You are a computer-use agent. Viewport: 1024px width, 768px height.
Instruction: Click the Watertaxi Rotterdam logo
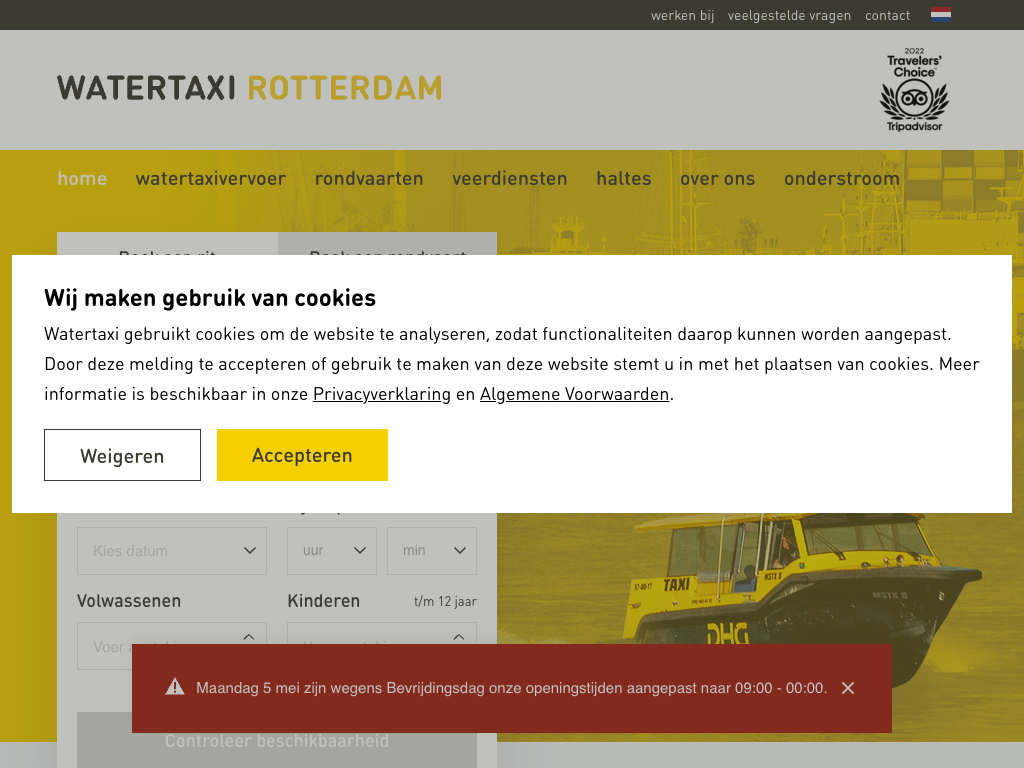(x=249, y=88)
